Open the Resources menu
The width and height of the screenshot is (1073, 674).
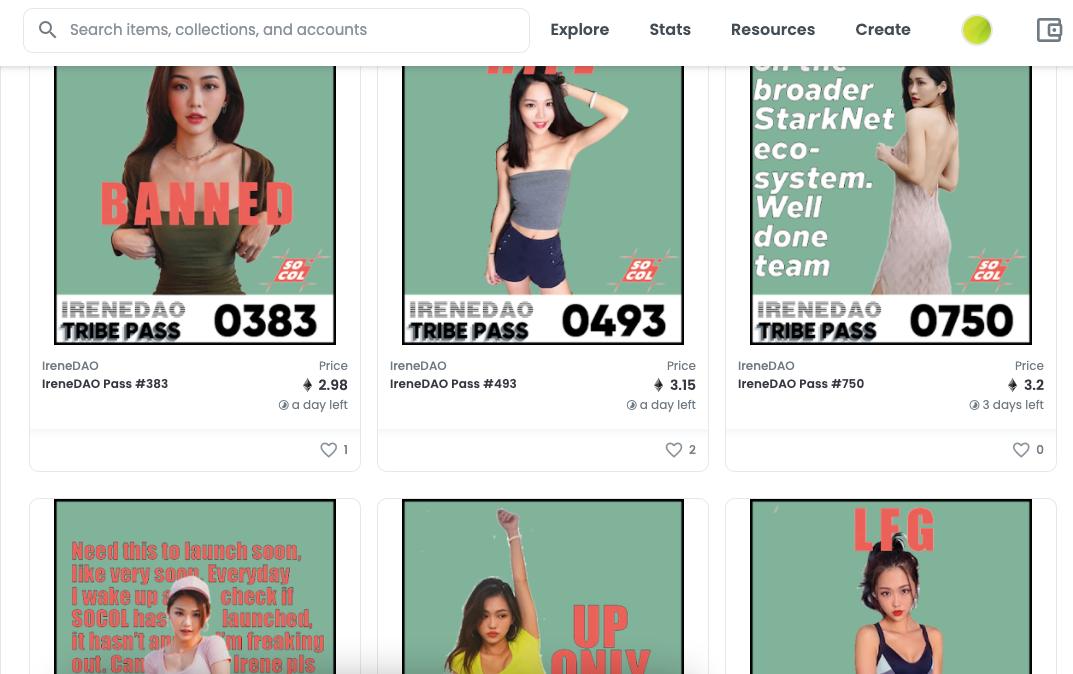(773, 29)
